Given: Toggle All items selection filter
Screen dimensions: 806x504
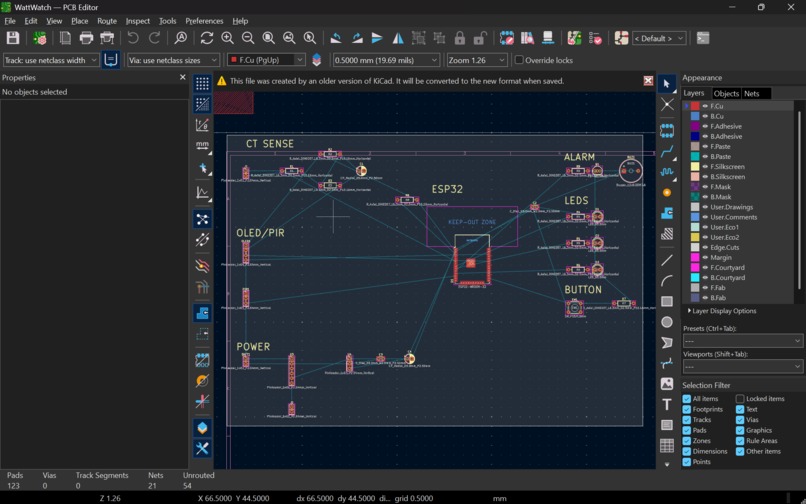Looking at the screenshot, I should (x=687, y=399).
